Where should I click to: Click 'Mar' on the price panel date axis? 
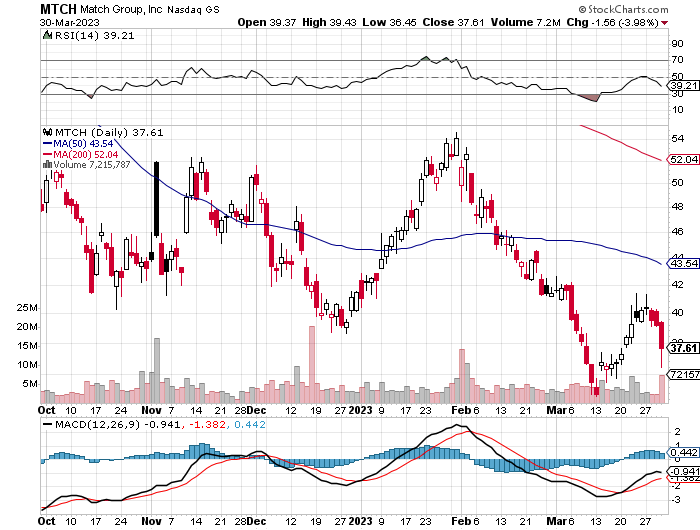556,410
